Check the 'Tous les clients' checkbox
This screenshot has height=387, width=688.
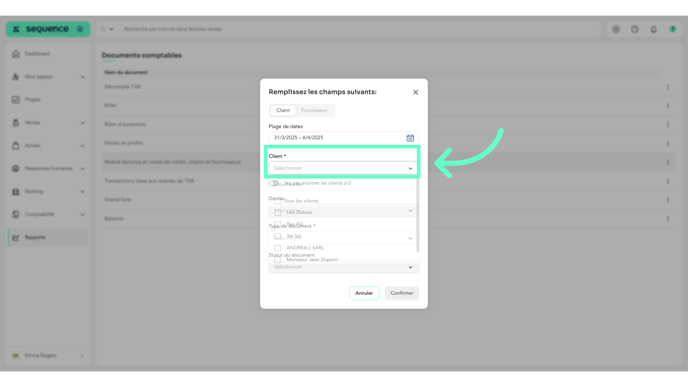point(277,201)
